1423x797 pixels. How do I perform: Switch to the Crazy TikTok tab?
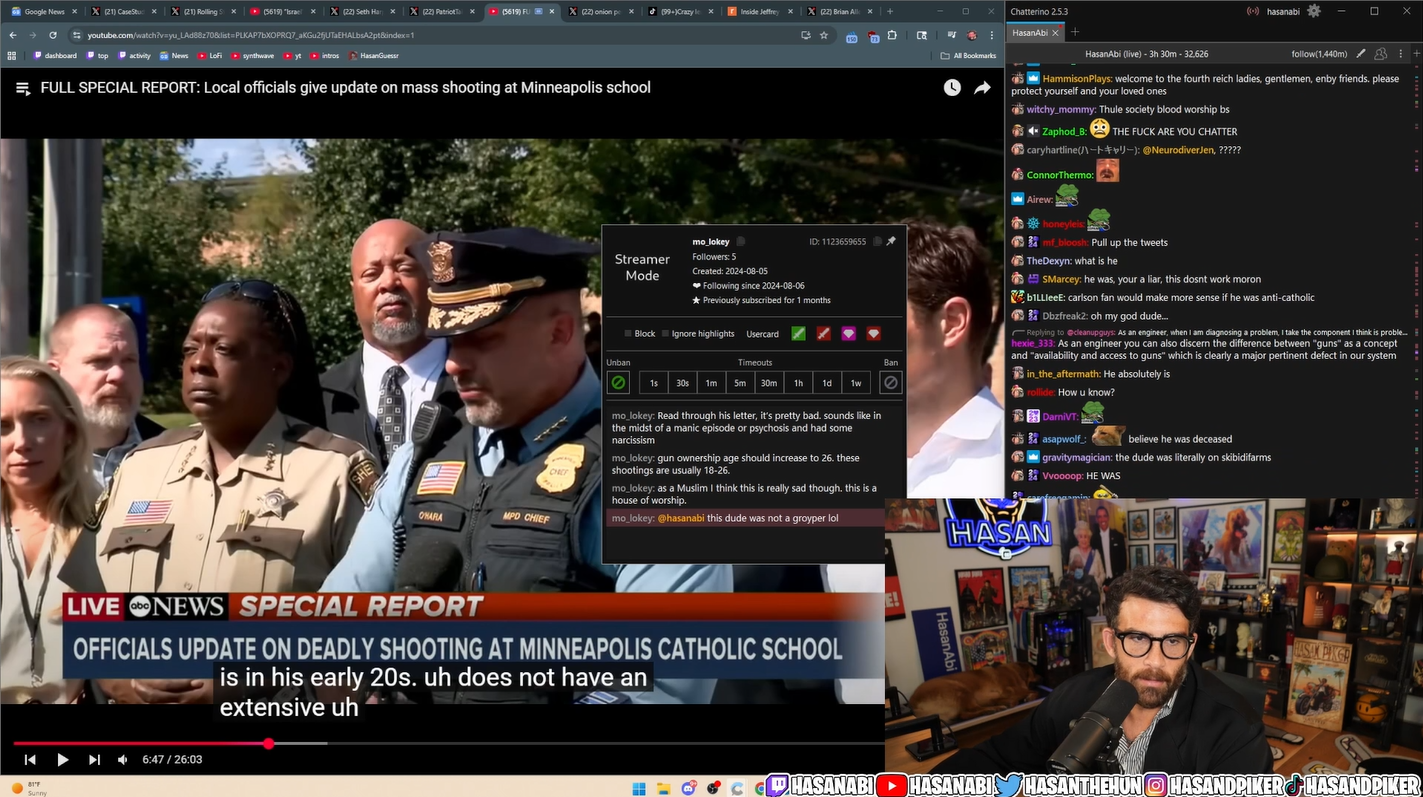tap(681, 11)
